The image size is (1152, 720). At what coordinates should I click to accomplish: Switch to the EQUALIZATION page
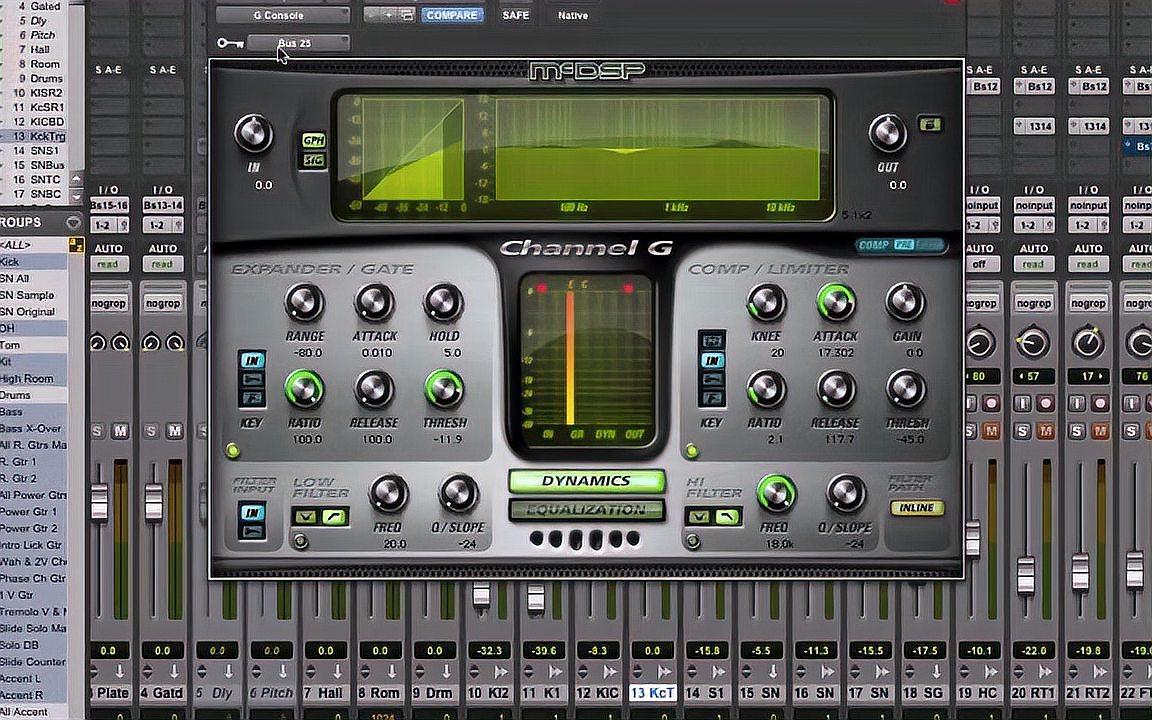586,510
